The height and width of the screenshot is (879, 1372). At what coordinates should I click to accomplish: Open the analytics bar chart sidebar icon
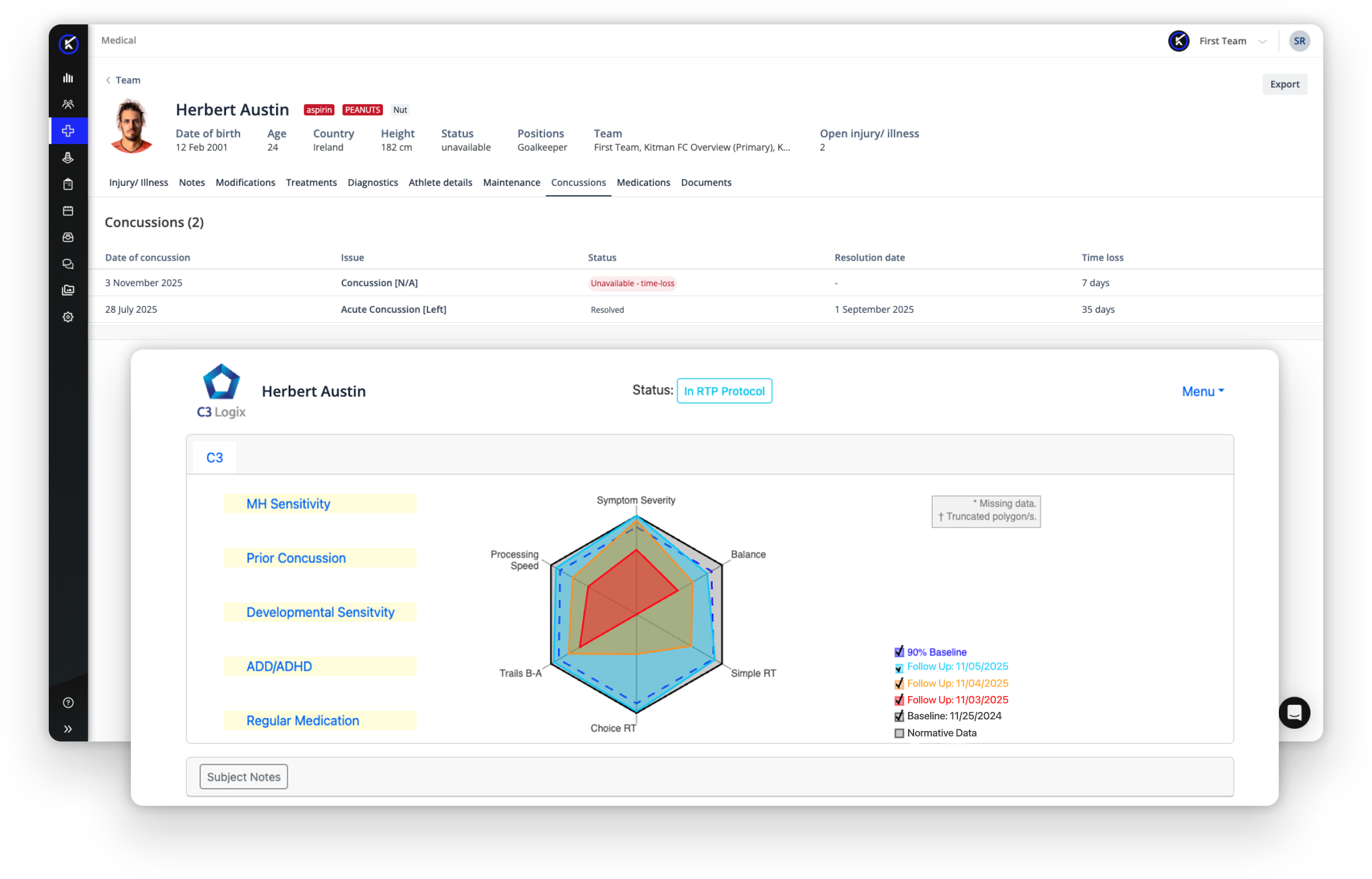click(68, 78)
